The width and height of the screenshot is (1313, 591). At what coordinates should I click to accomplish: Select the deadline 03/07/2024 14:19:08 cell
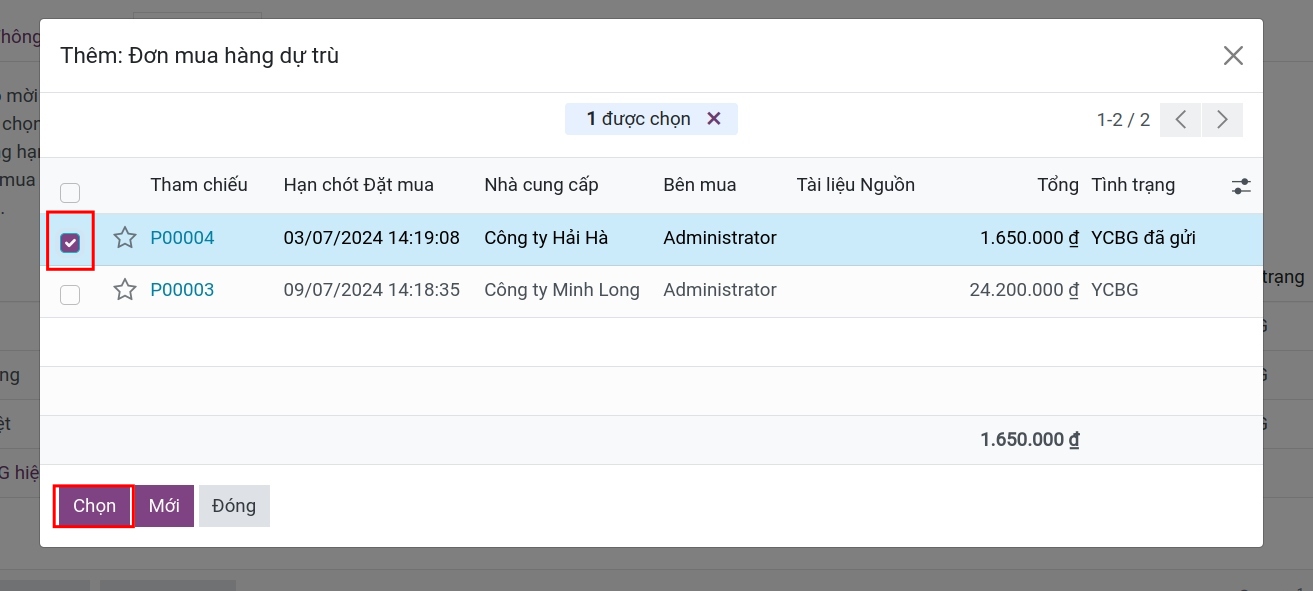(x=372, y=238)
